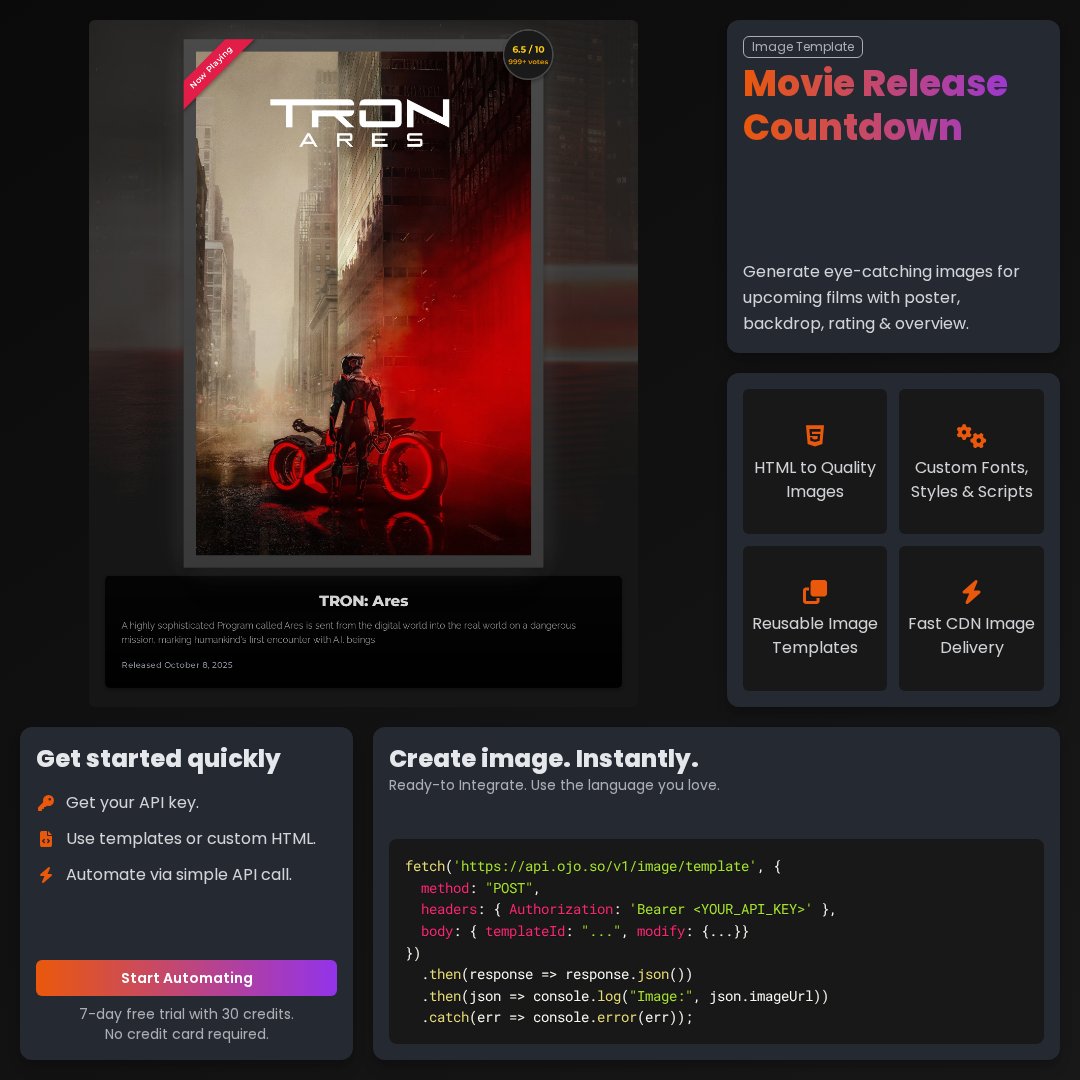Click Automate via simple API call text
Screen dimensions: 1080x1080
[179, 874]
